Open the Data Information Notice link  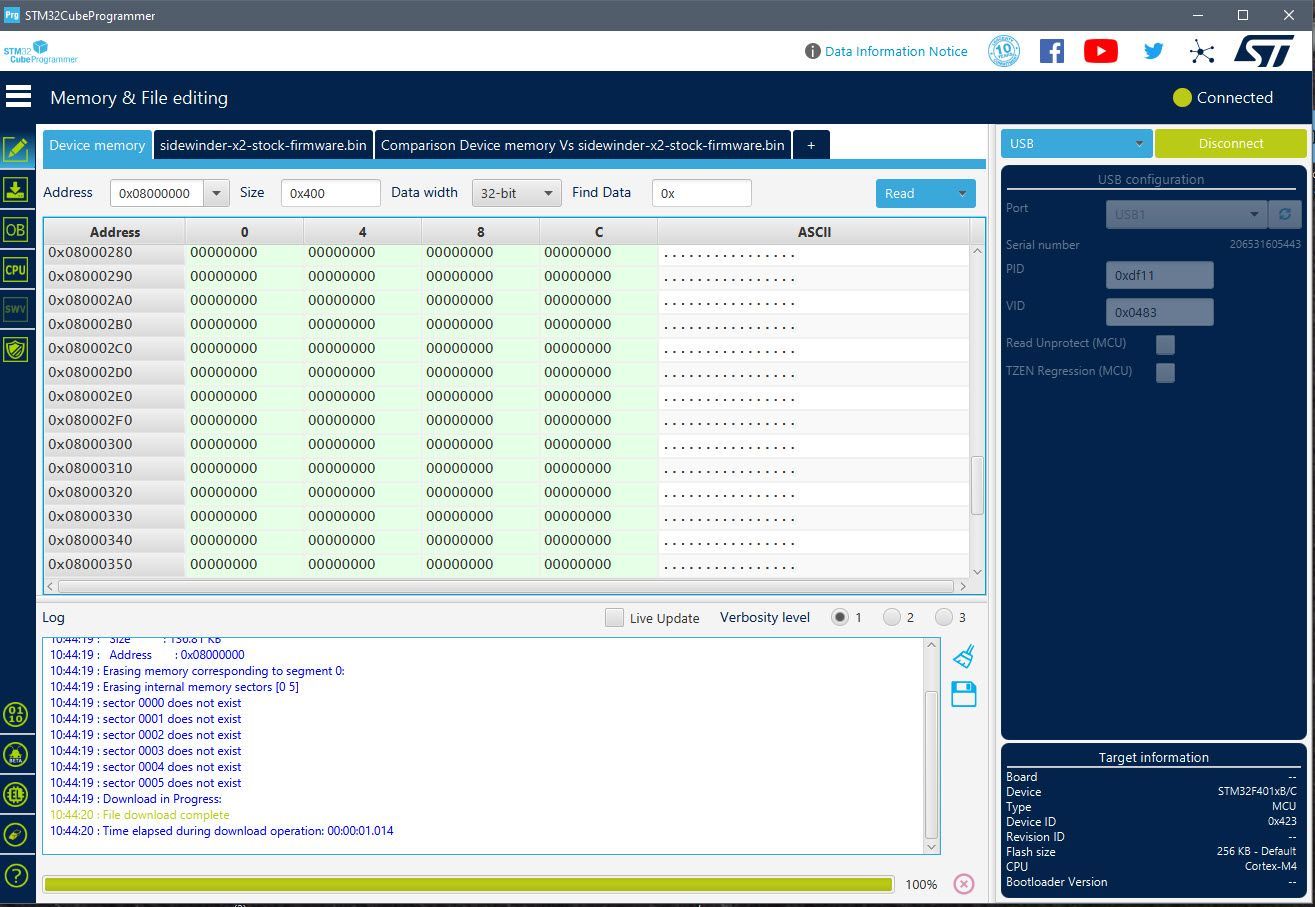pyautogui.click(x=895, y=51)
